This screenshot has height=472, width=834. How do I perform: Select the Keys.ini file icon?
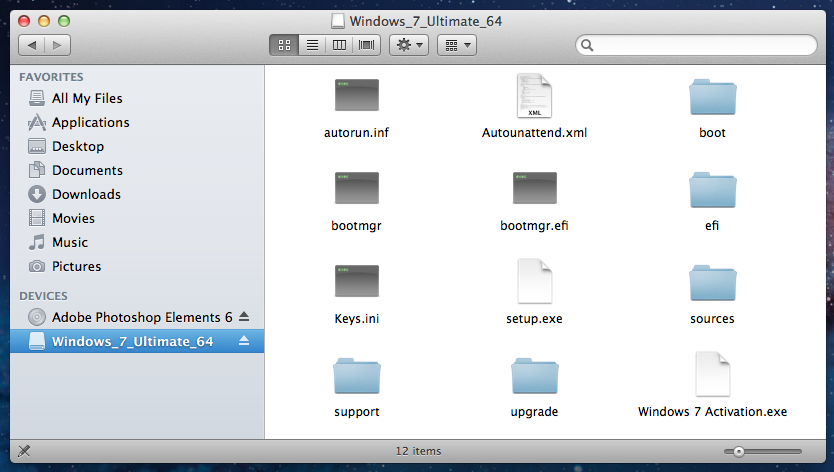pos(357,281)
